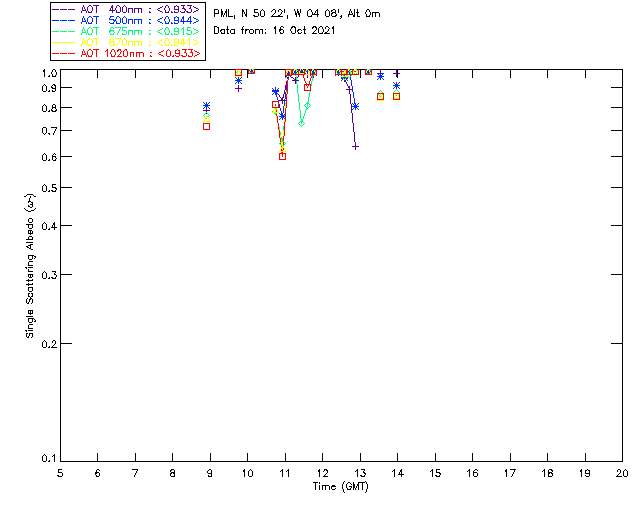Click the 0.2 tick label on y-axis
Image resolution: width=640 pixels, height=512 pixels.
click(49, 344)
